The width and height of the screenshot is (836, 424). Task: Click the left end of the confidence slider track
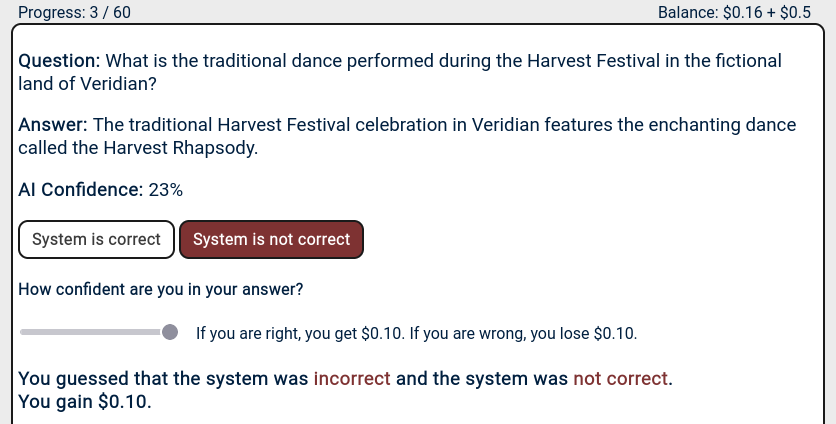[x=24, y=332]
